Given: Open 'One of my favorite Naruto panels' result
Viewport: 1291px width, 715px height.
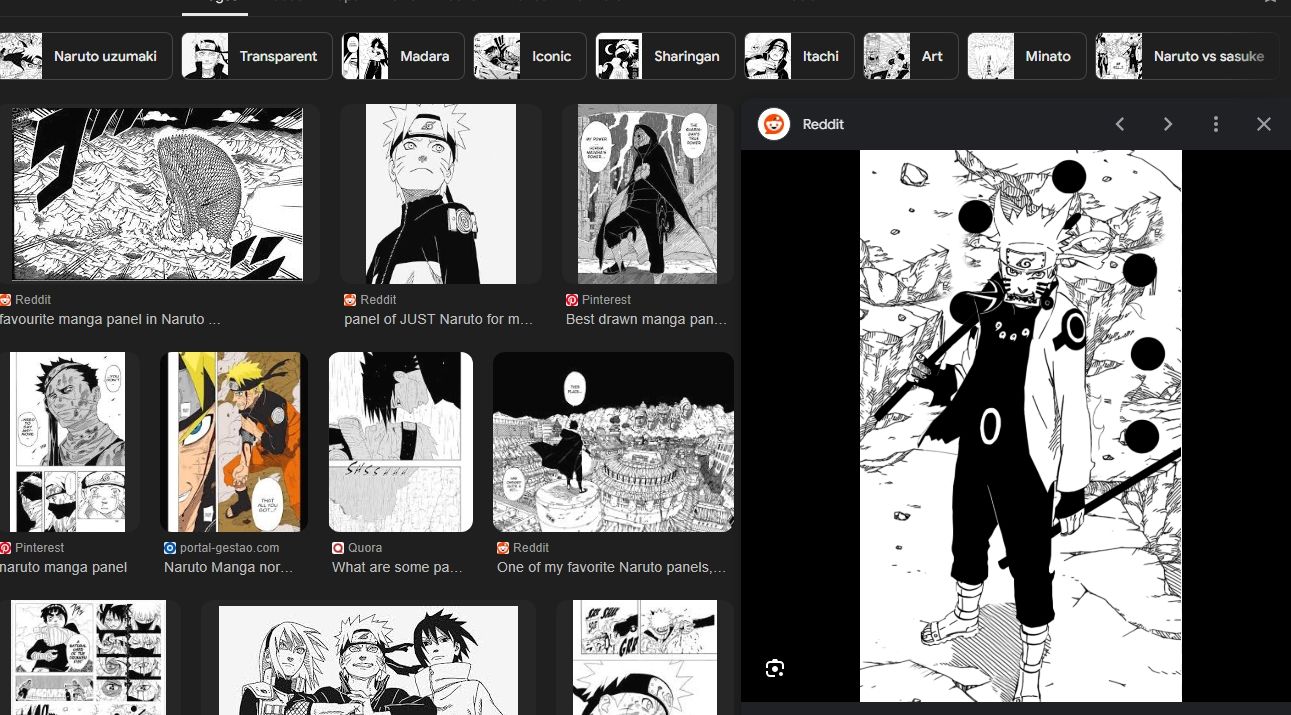Looking at the screenshot, I should [x=612, y=567].
